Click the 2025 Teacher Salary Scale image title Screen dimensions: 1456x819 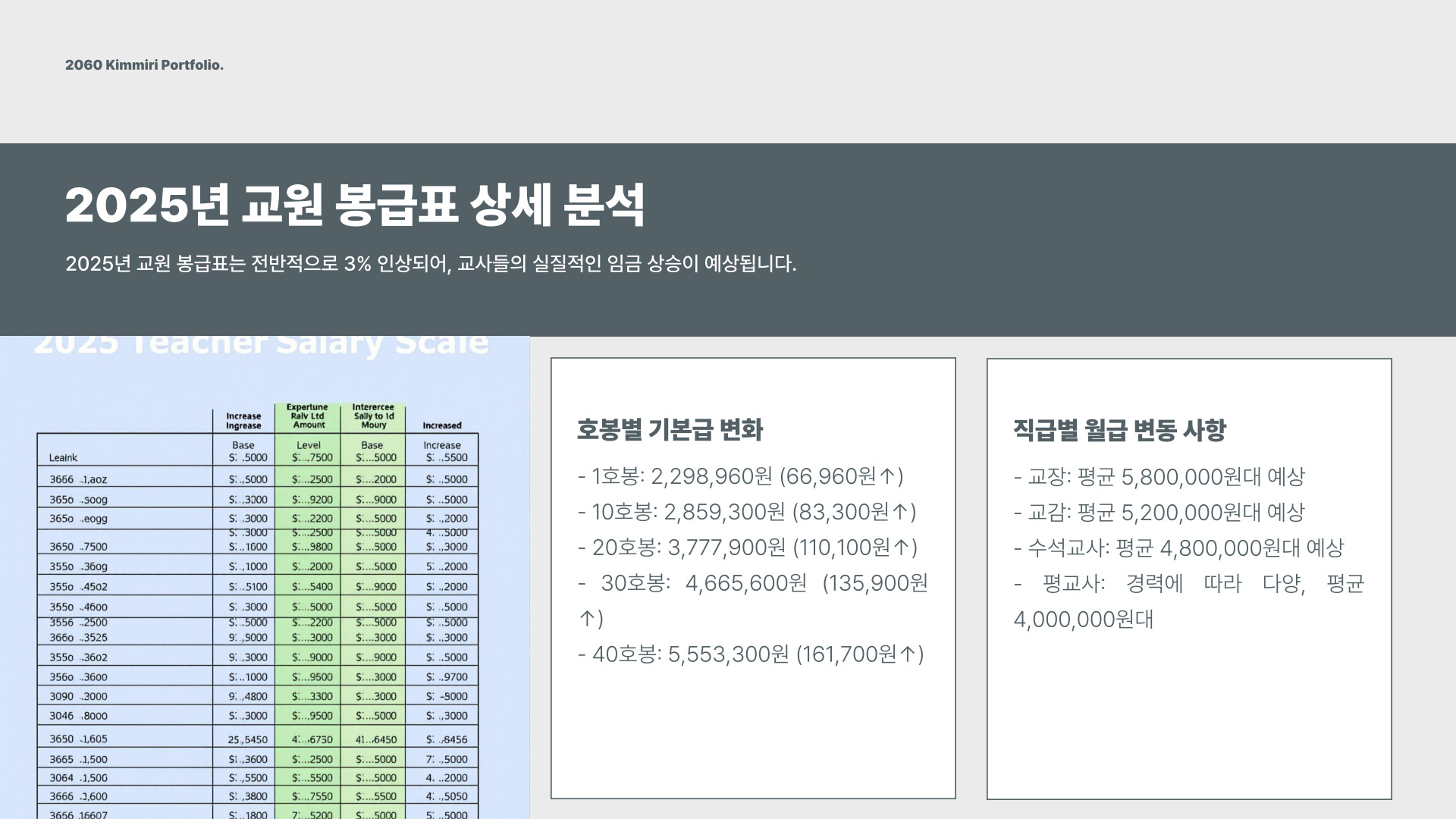261,345
